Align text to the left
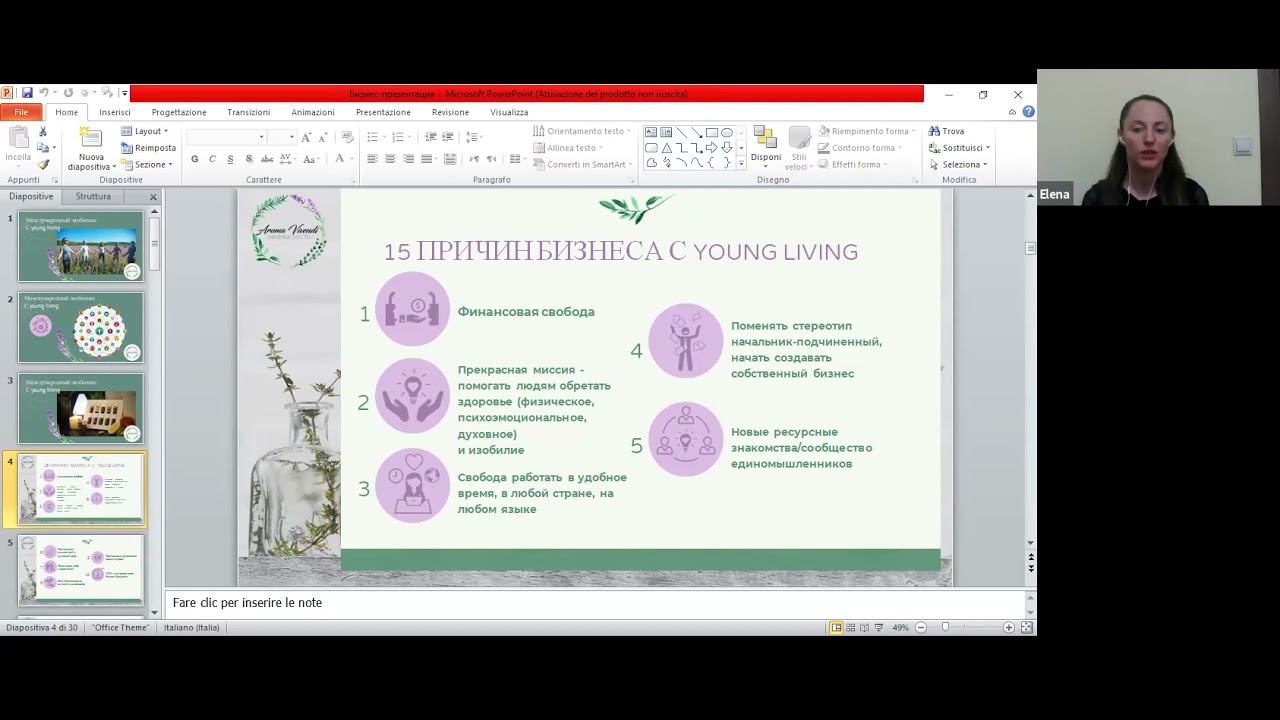The image size is (1280, 720). click(372, 159)
